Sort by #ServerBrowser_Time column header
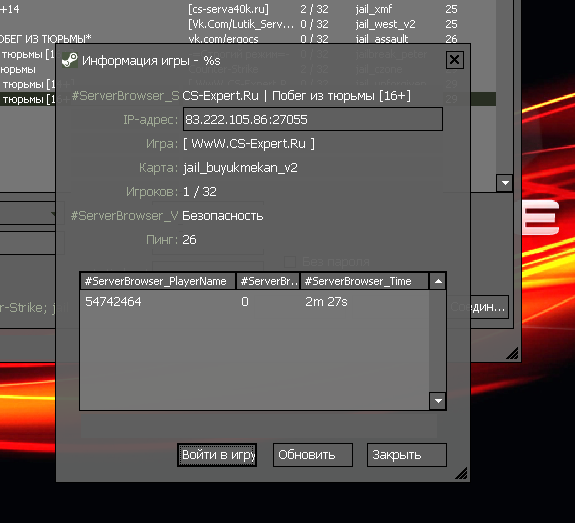Viewport: 575px width, 523px height. [x=364, y=281]
